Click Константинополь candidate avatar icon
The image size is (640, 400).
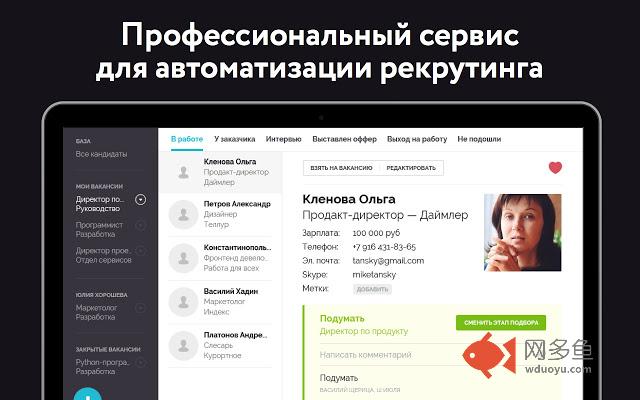tap(184, 257)
